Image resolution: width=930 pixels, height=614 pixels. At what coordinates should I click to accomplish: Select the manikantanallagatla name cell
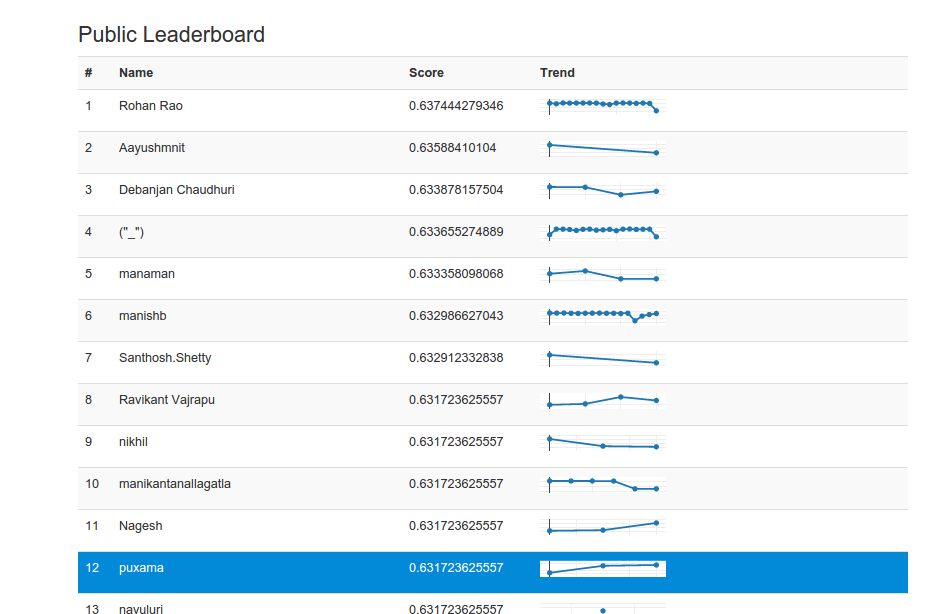175,484
